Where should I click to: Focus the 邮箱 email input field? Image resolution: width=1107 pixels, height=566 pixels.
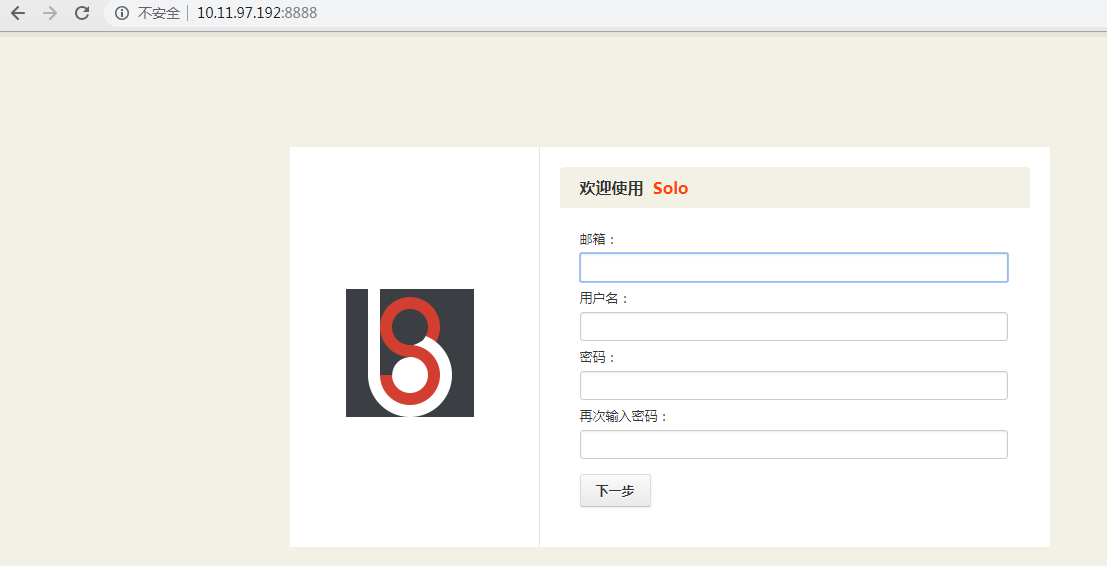pyautogui.click(x=794, y=267)
